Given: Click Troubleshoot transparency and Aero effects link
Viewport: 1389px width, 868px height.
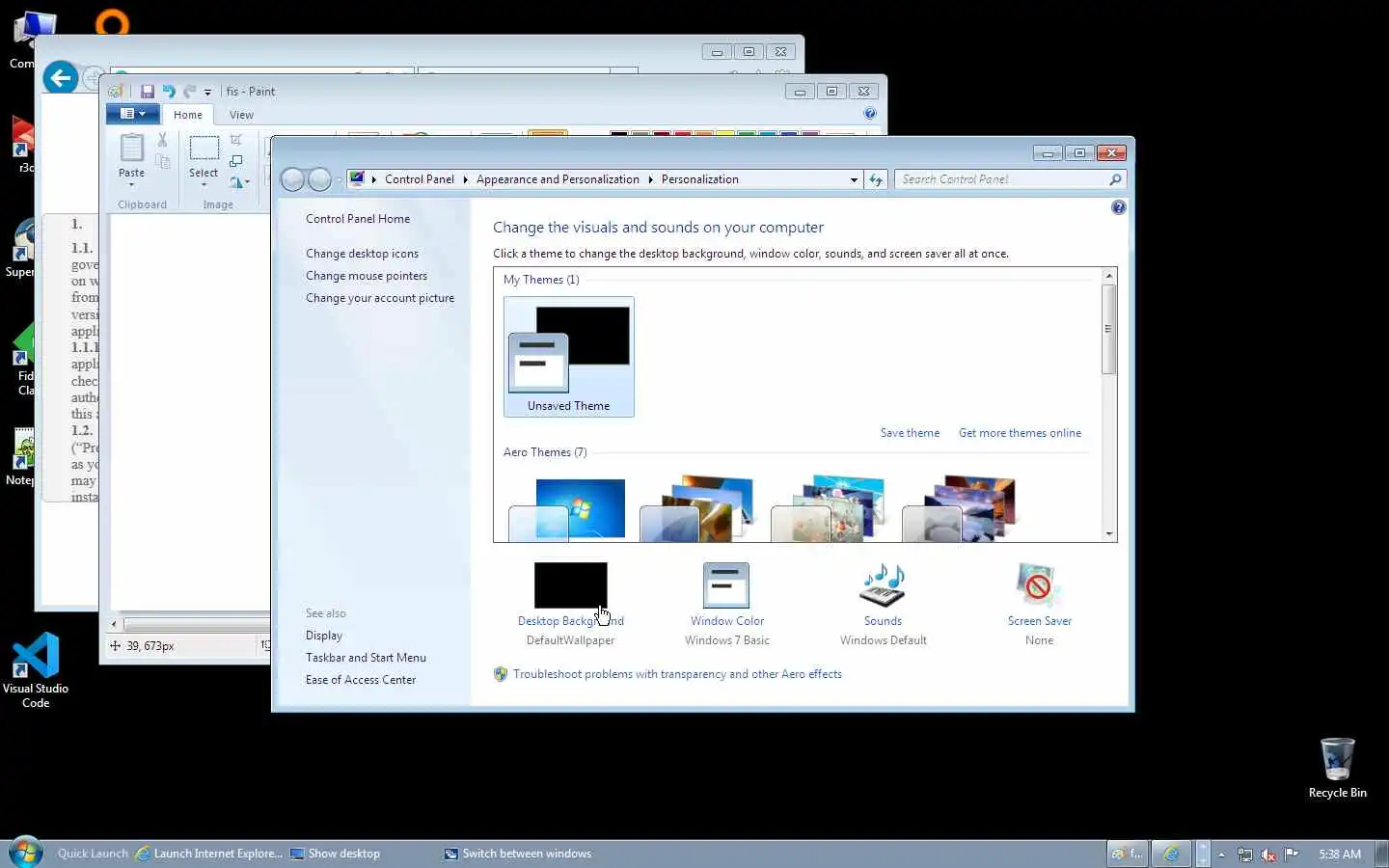Looking at the screenshot, I should point(677,674).
